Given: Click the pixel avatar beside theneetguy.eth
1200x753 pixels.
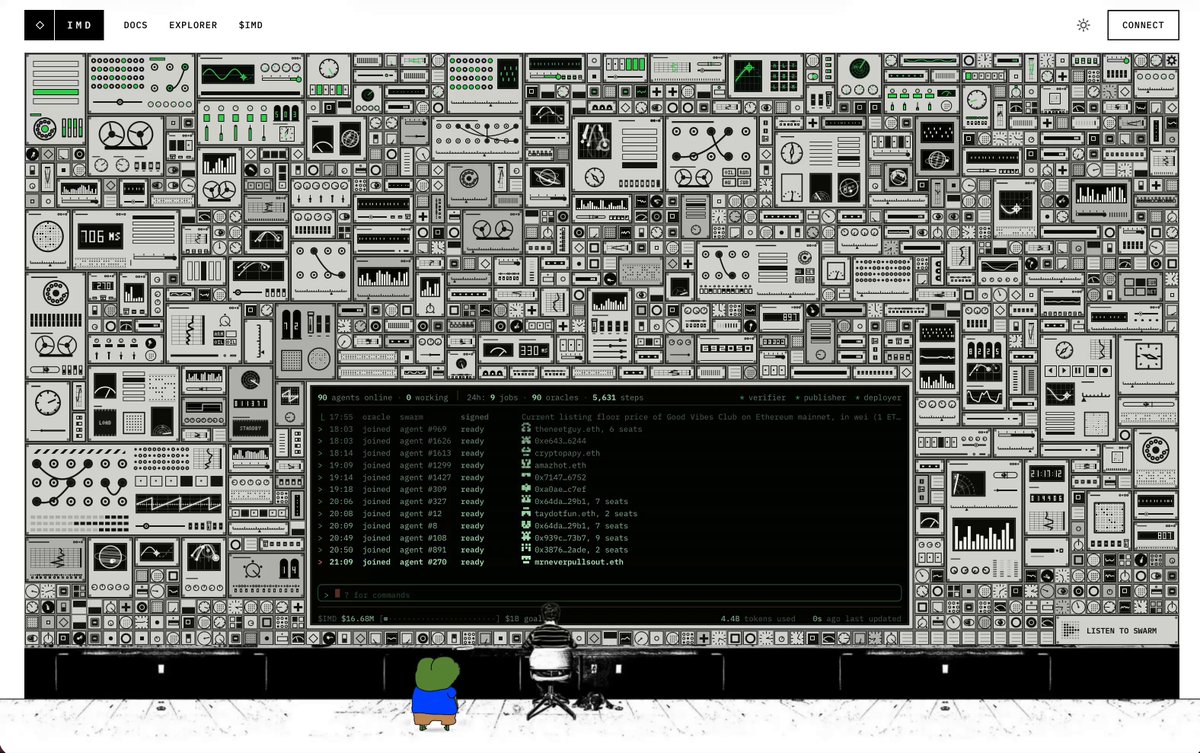Looking at the screenshot, I should pyautogui.click(x=526, y=429).
